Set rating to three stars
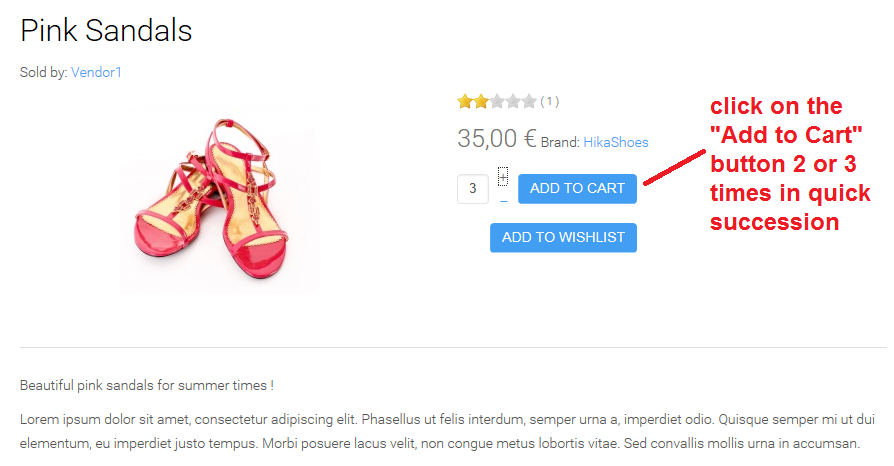 [x=497, y=101]
